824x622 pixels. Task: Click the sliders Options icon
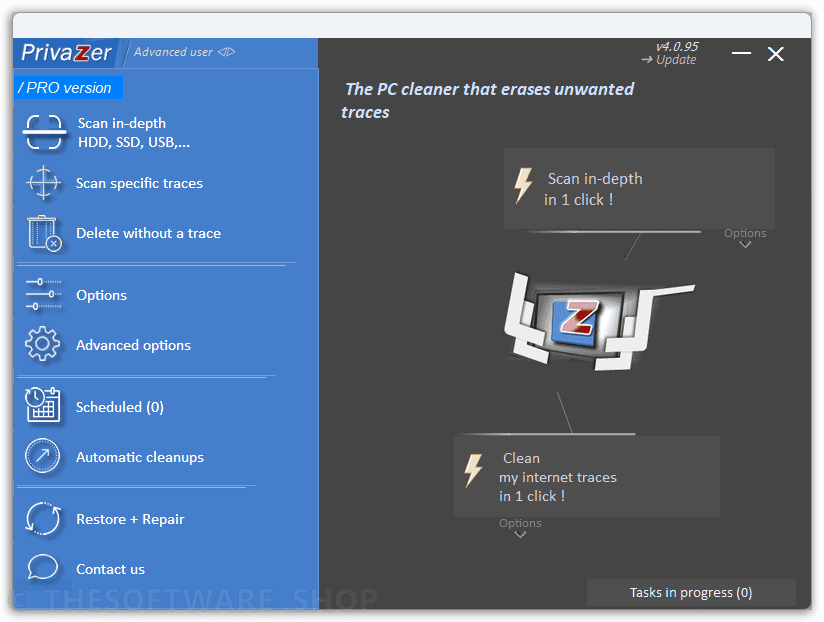(44, 295)
